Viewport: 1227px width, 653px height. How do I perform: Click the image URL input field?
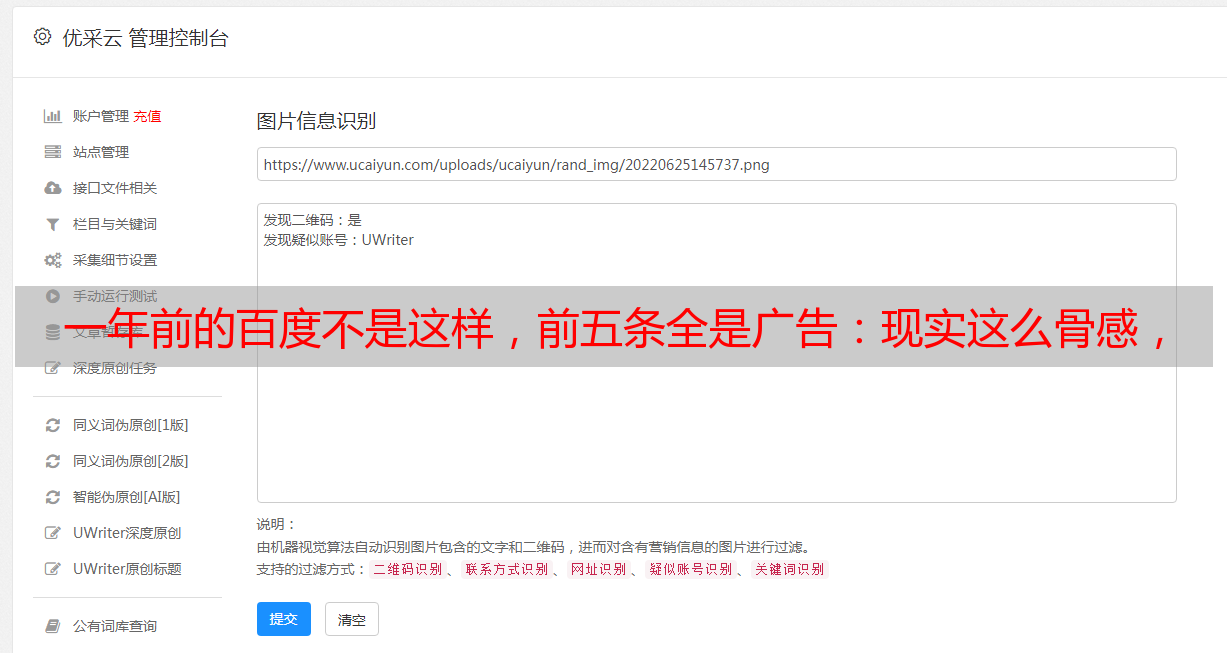click(716, 164)
